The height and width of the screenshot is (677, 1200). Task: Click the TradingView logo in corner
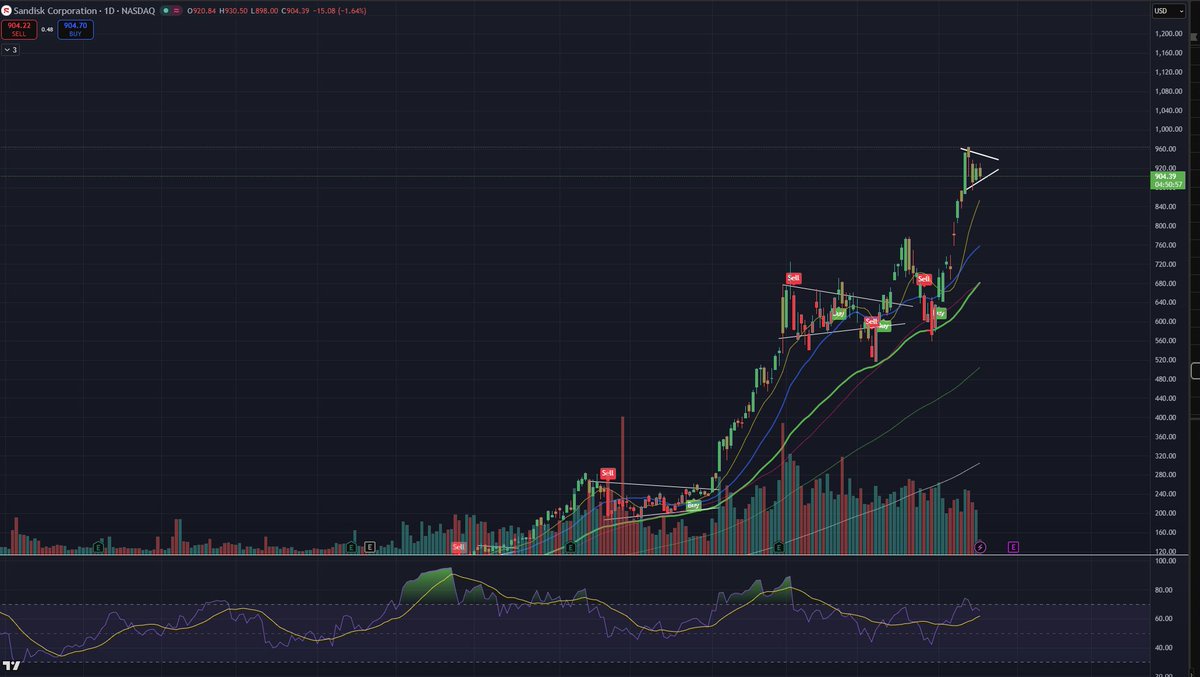click(x=12, y=665)
